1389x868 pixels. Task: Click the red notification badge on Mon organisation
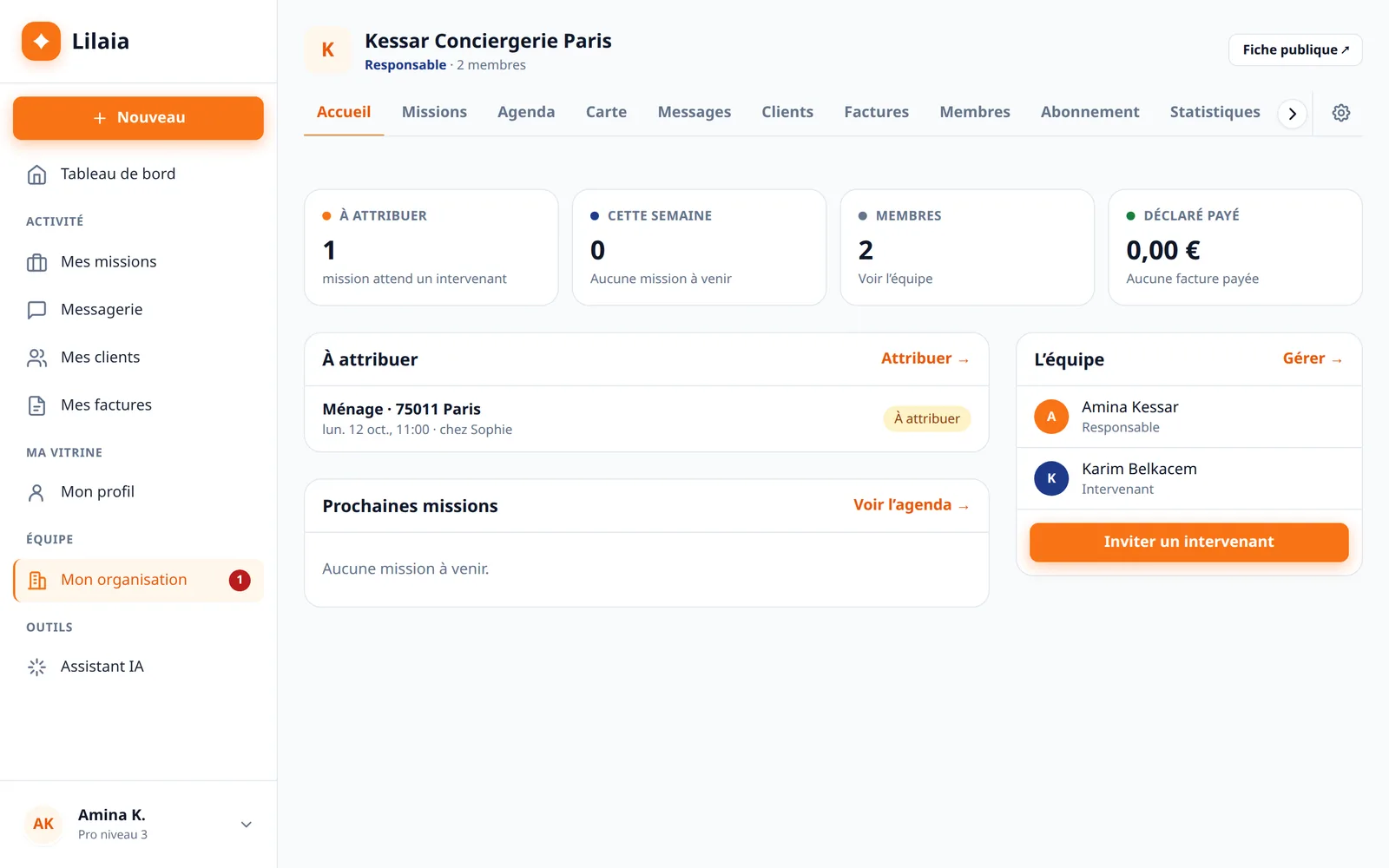click(x=240, y=580)
